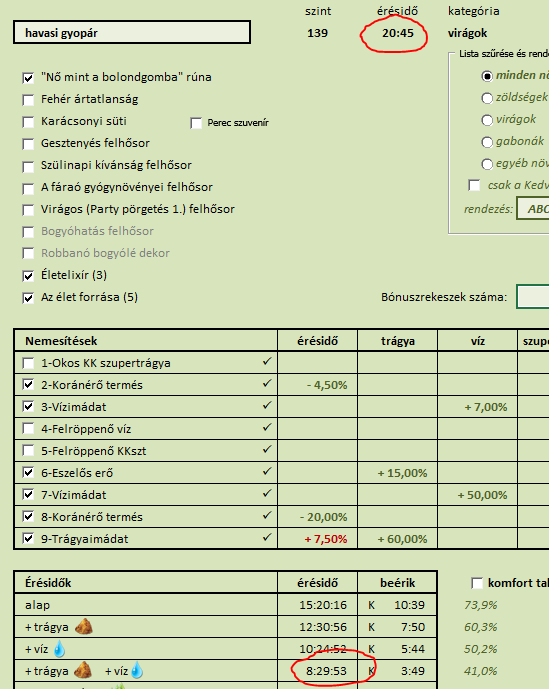Choose virágok filter radio button

pos(487,120)
